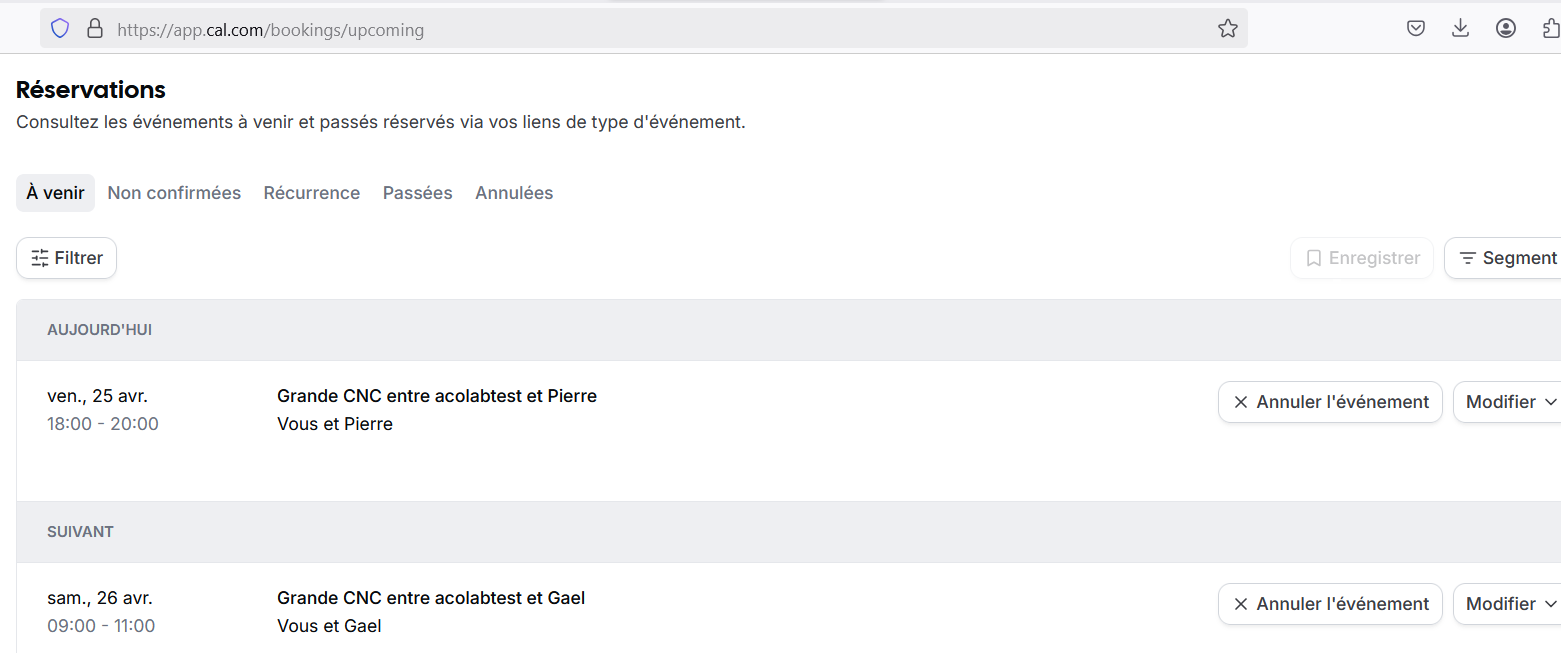
Task: Open Grande CNC entre acolabtest et Pierre
Action: tap(437, 396)
